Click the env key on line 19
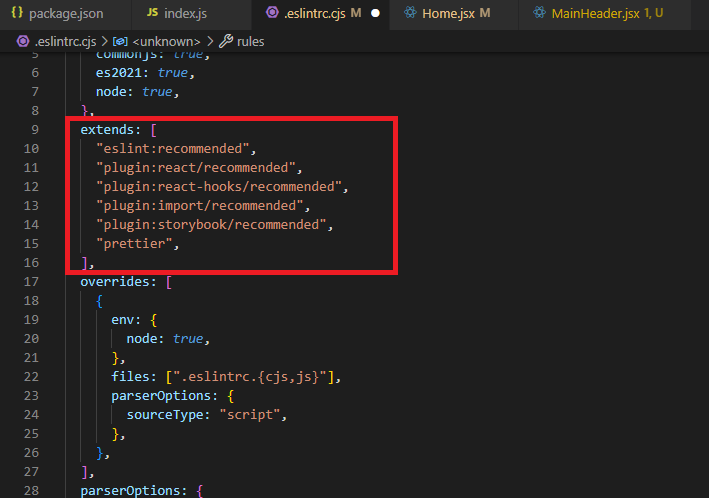The image size is (709, 498). pos(123,320)
